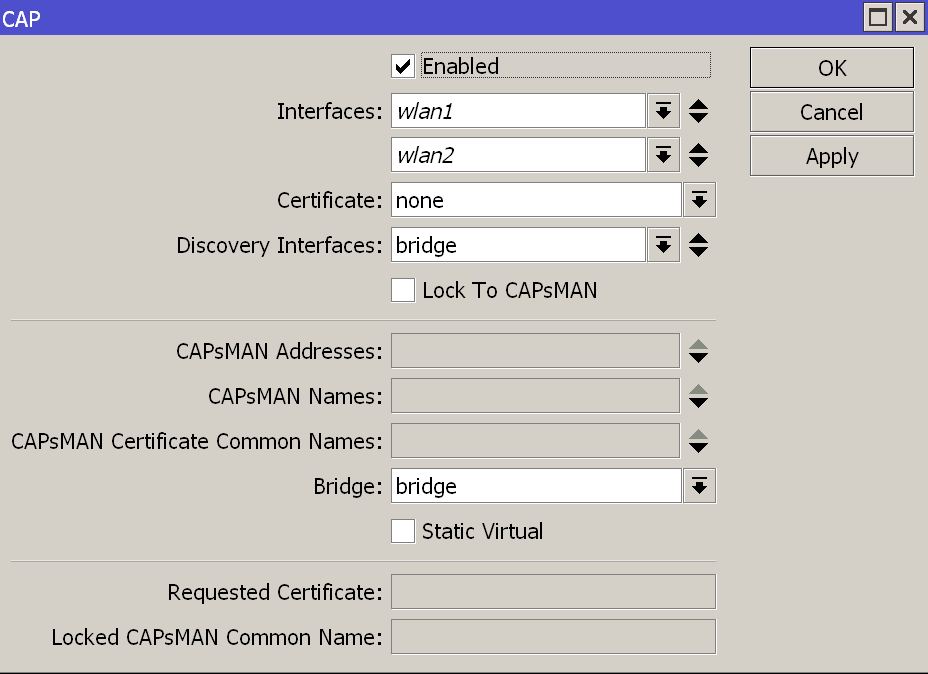Image resolution: width=928 pixels, height=674 pixels.
Task: Open wlan2 interface dropdown
Action: pos(663,155)
